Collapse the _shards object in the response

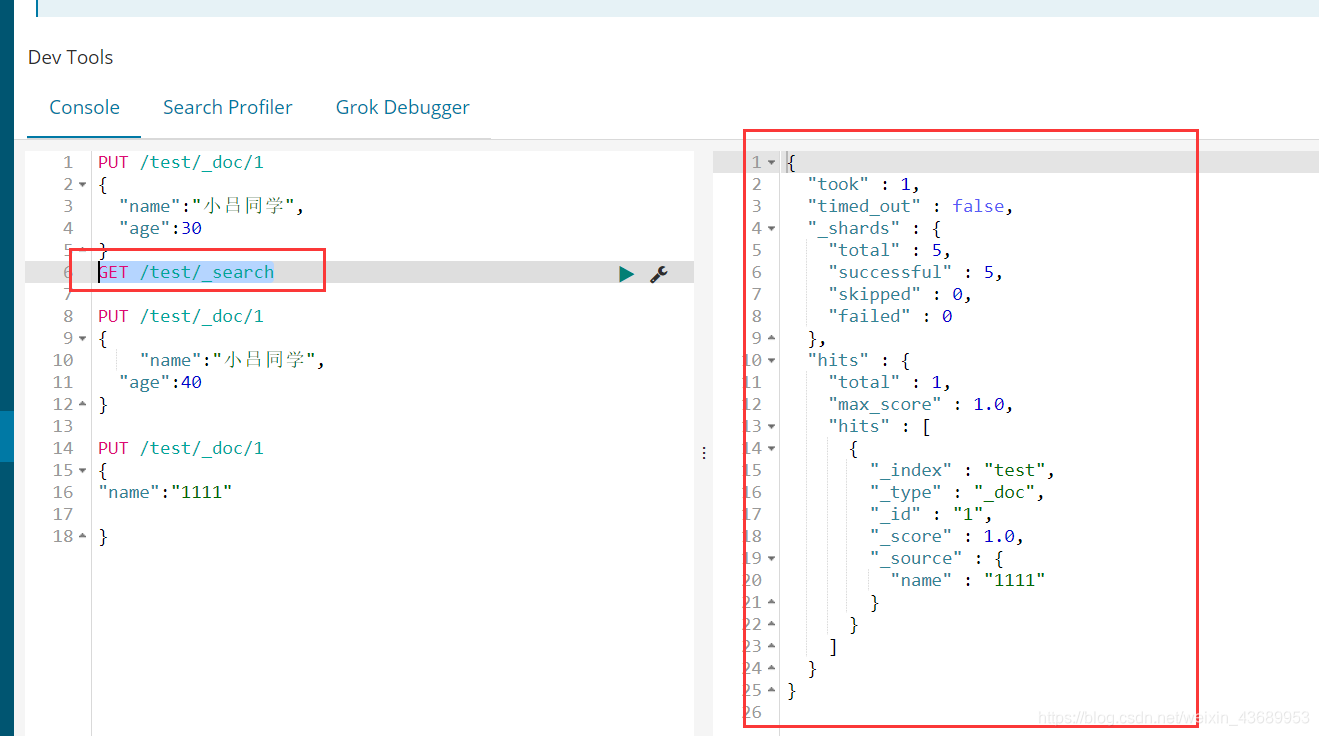(x=771, y=228)
